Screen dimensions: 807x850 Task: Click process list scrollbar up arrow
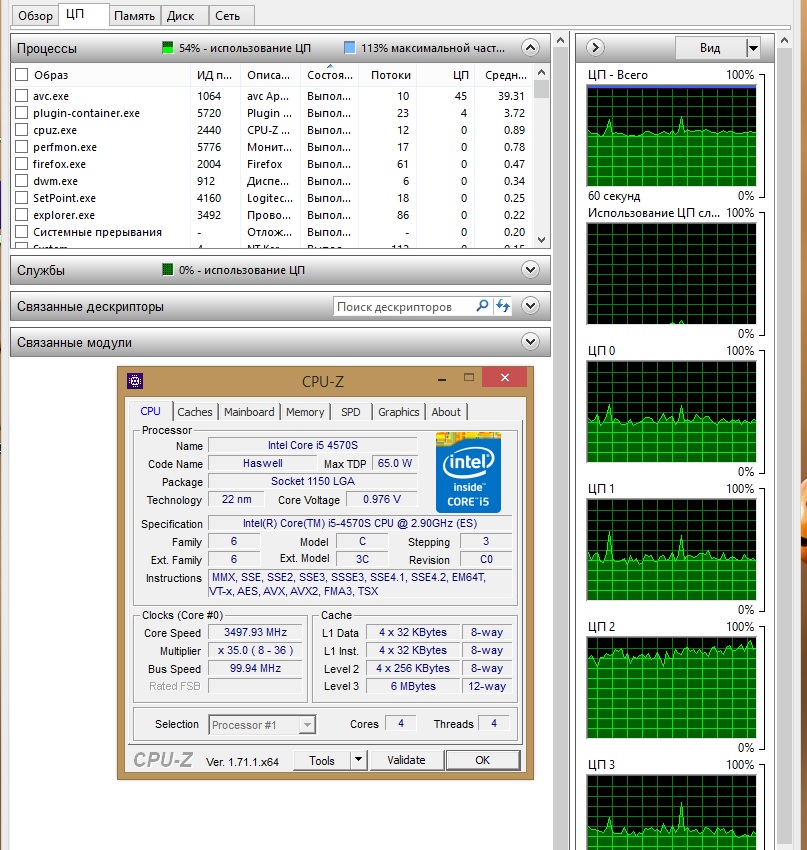point(541,72)
